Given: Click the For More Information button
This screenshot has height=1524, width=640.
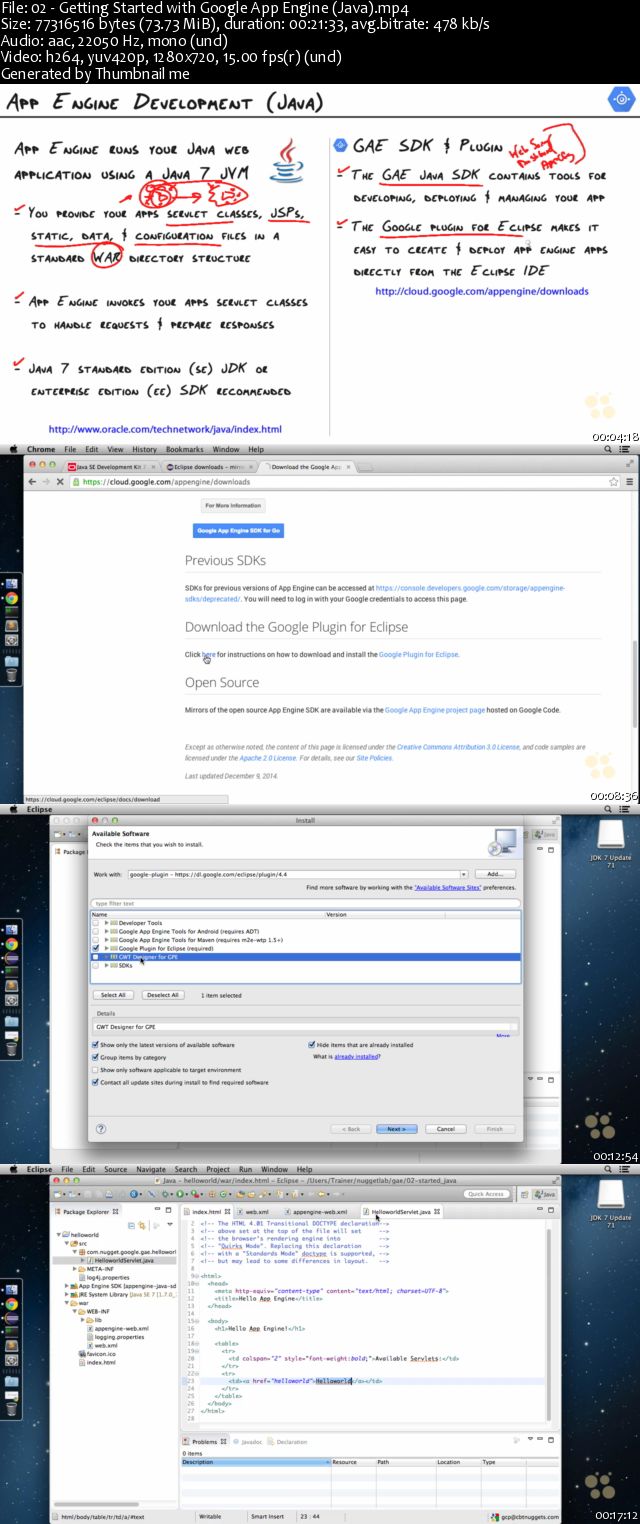Looking at the screenshot, I should pyautogui.click(x=232, y=506).
